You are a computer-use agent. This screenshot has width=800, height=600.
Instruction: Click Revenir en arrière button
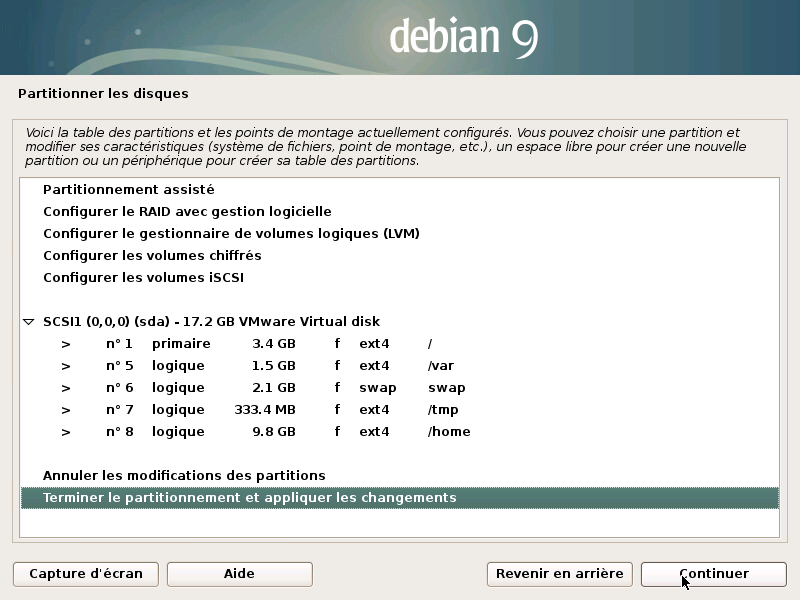coord(560,574)
